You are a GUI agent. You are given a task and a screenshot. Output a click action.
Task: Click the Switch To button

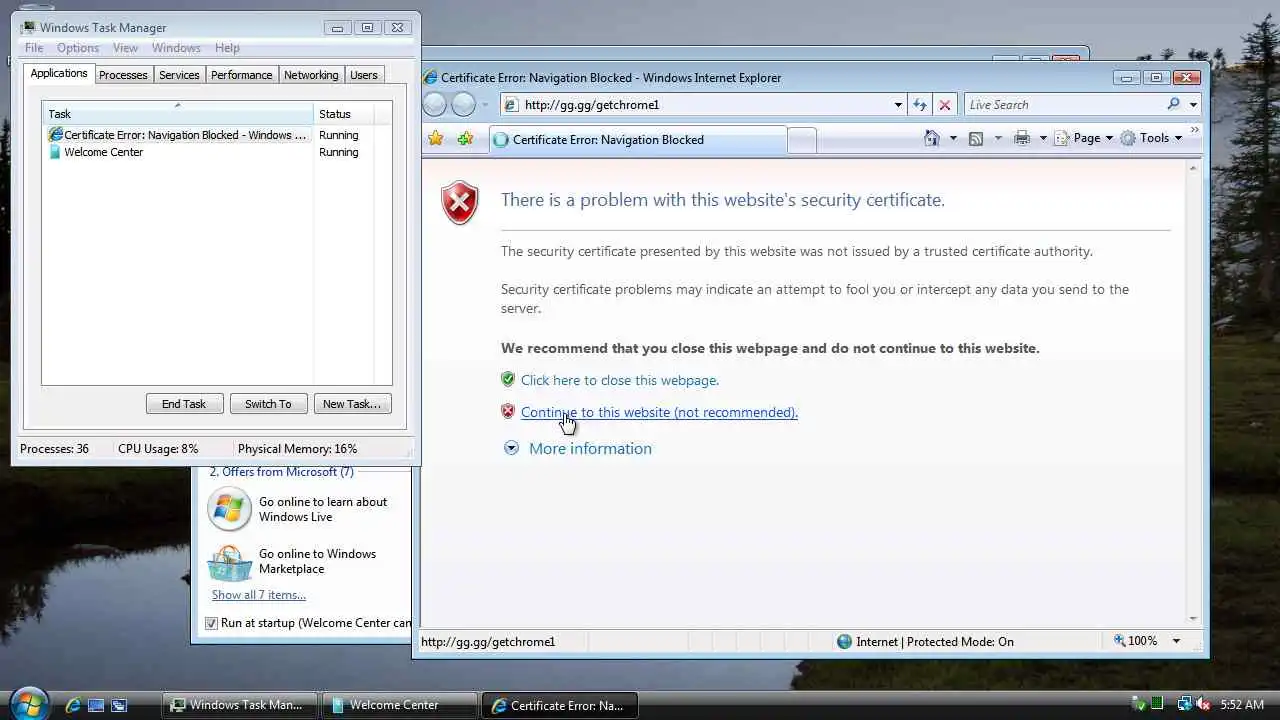[x=268, y=404]
